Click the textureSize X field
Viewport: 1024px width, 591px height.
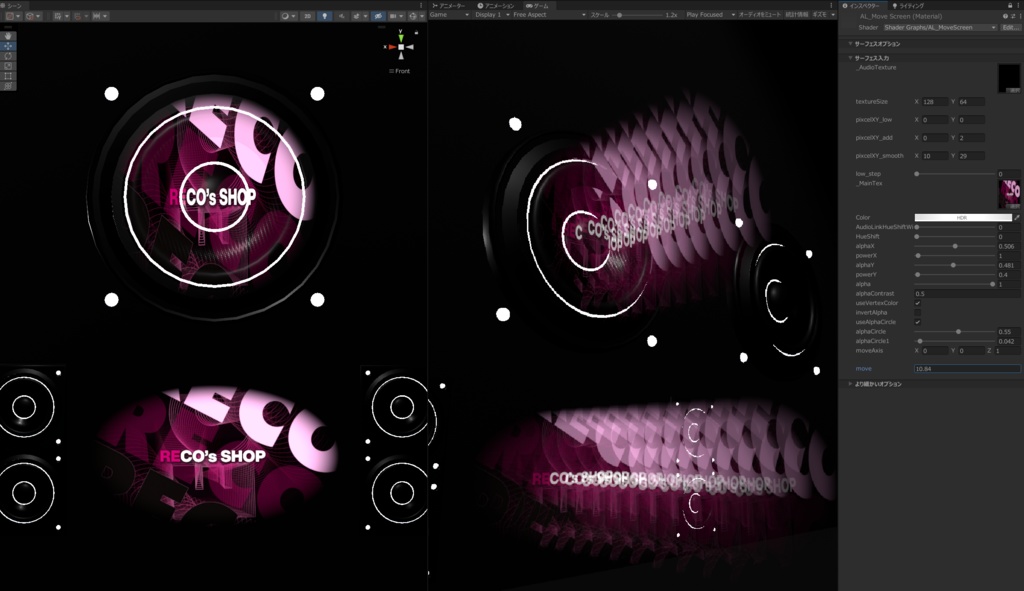click(935, 102)
